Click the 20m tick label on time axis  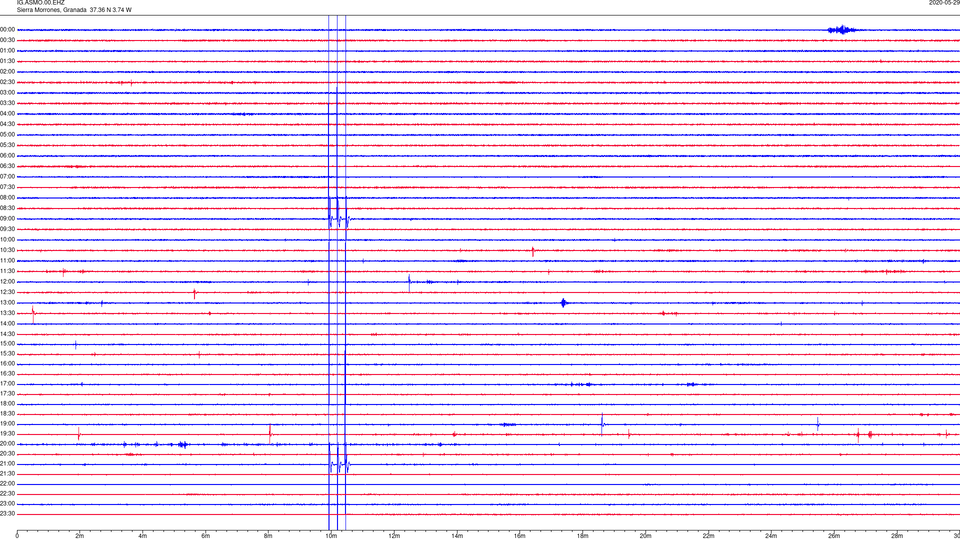point(645,536)
